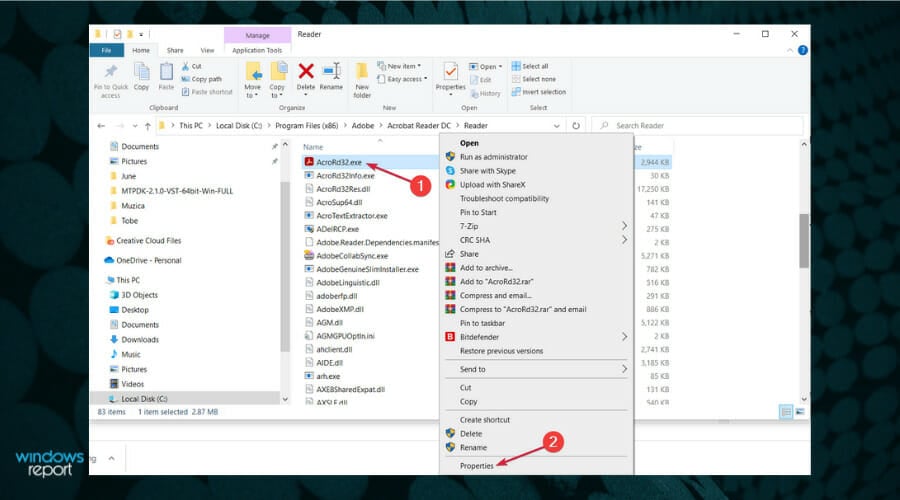Click Copy path in ribbon
The height and width of the screenshot is (500, 900).
point(201,79)
